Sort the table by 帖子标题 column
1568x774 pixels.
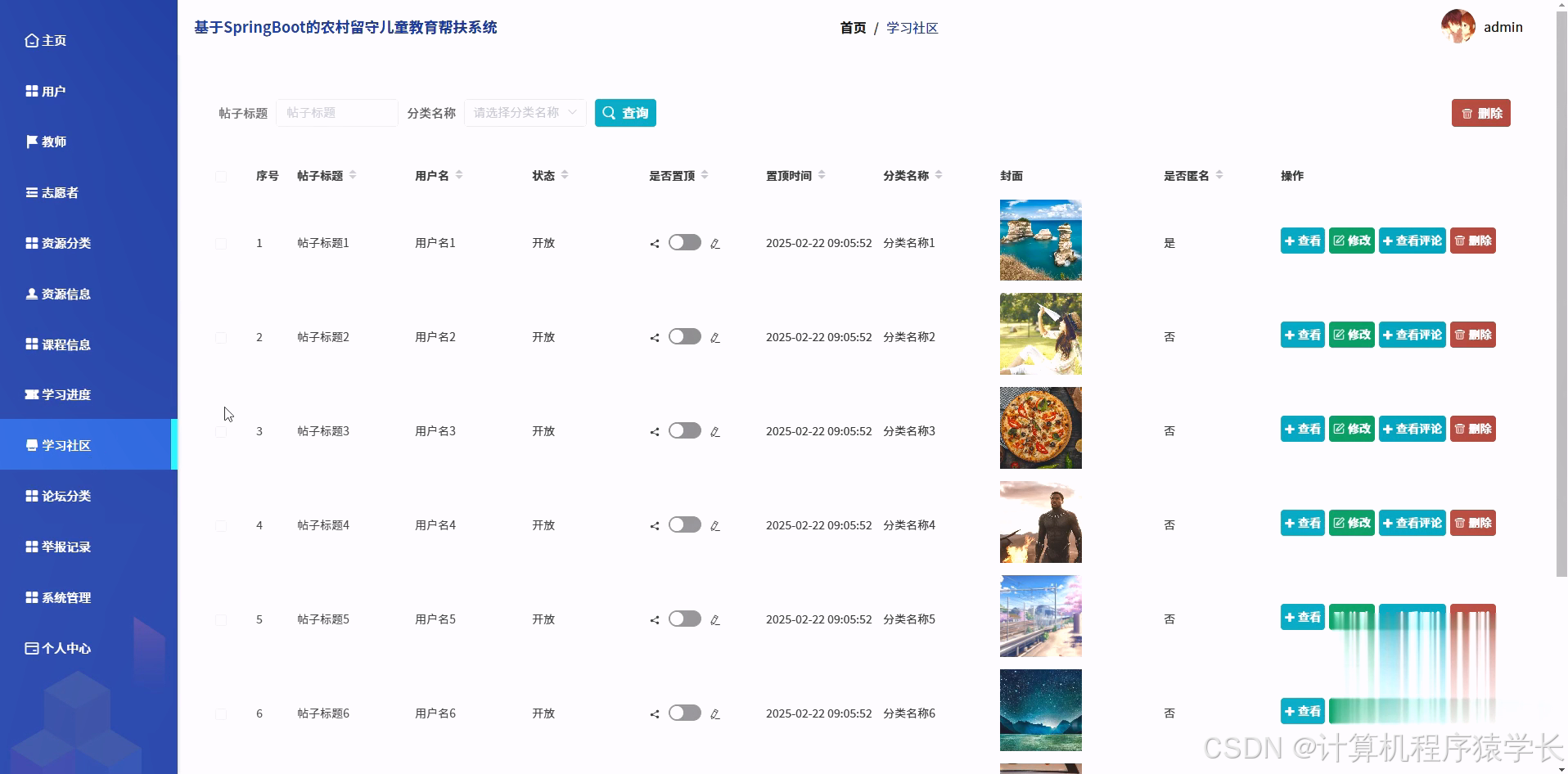pyautogui.click(x=353, y=174)
